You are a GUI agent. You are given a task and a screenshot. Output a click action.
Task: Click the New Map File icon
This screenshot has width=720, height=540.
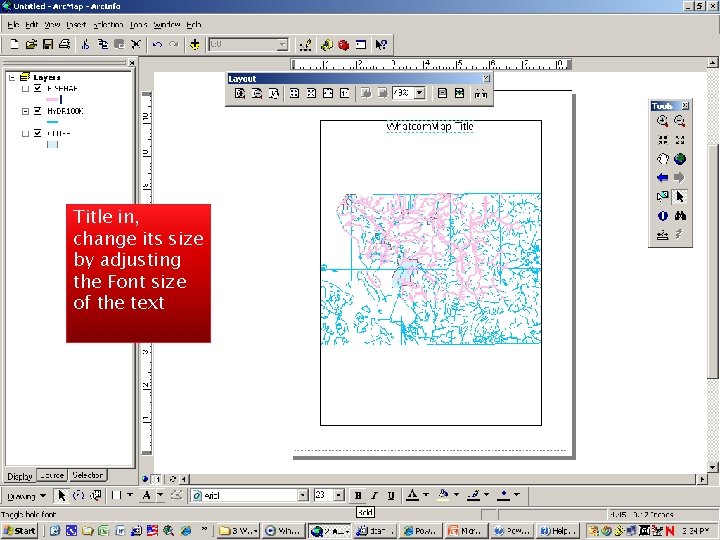click(14, 44)
